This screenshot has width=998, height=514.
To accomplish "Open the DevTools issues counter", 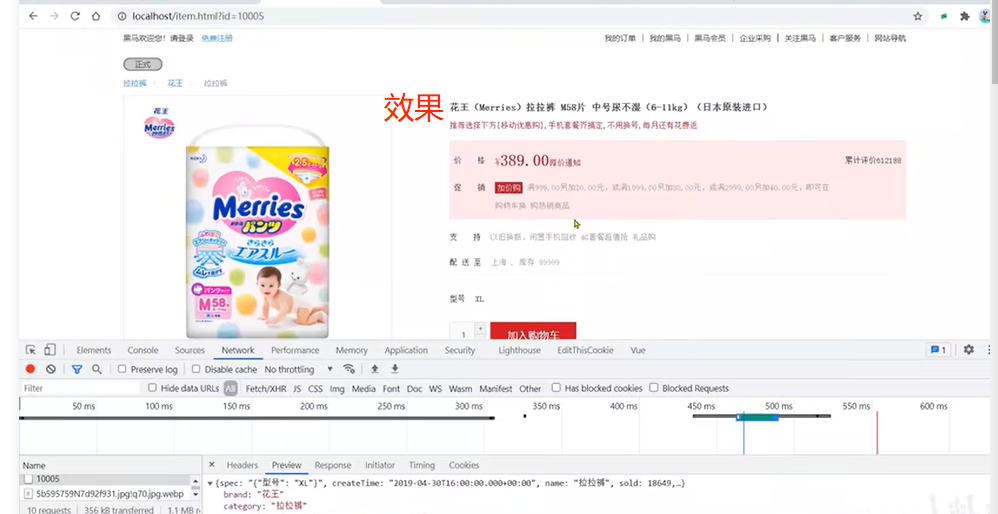I will (938, 350).
